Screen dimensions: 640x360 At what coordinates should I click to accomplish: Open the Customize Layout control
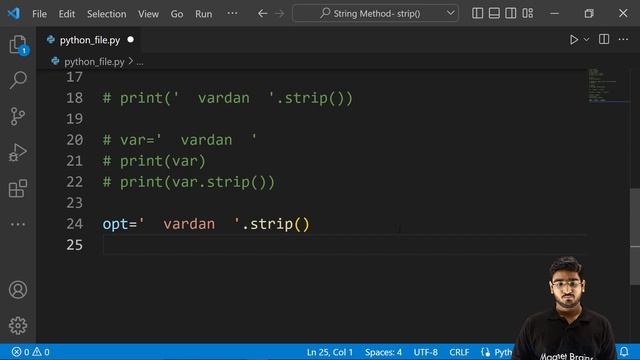[x=528, y=13]
